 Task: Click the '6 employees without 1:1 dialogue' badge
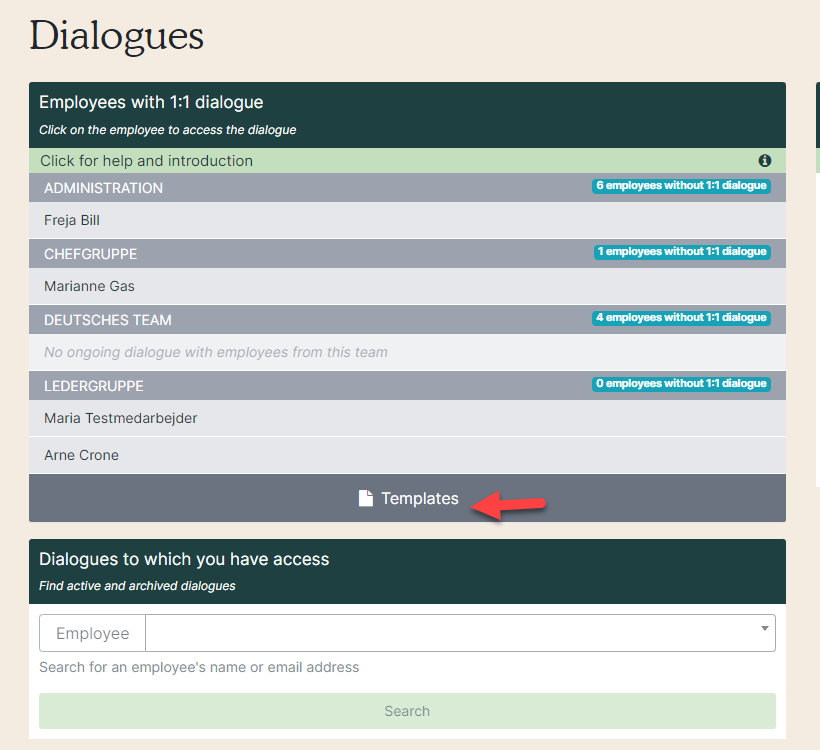pos(681,186)
